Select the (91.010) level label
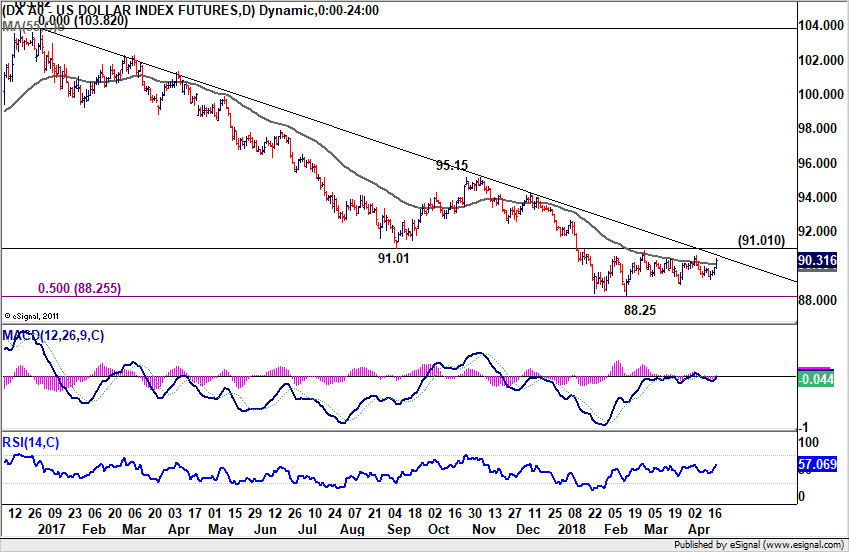Viewport: 849px width, 552px height. 761,240
